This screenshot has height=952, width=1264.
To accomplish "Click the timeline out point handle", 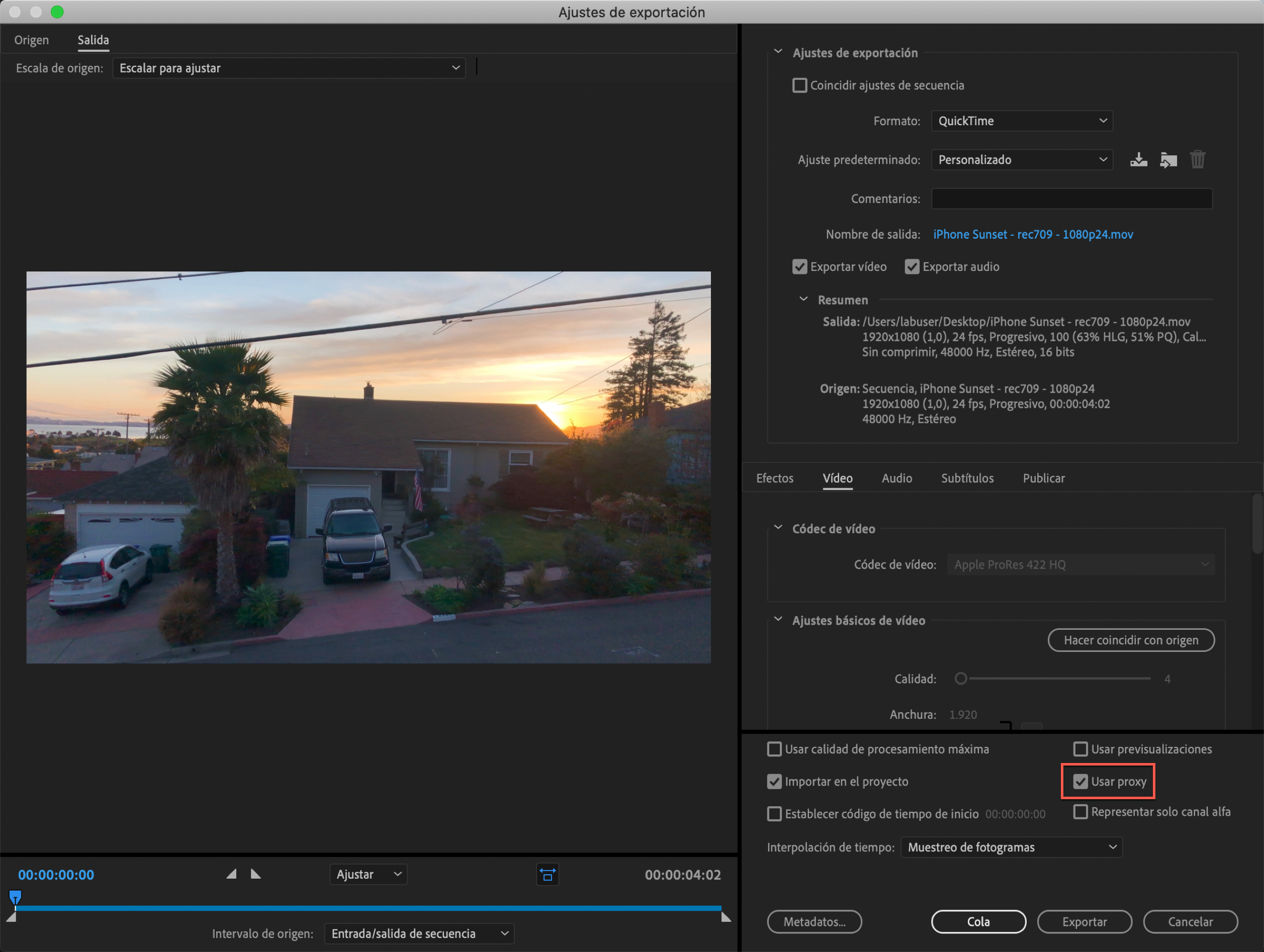I will [x=726, y=917].
